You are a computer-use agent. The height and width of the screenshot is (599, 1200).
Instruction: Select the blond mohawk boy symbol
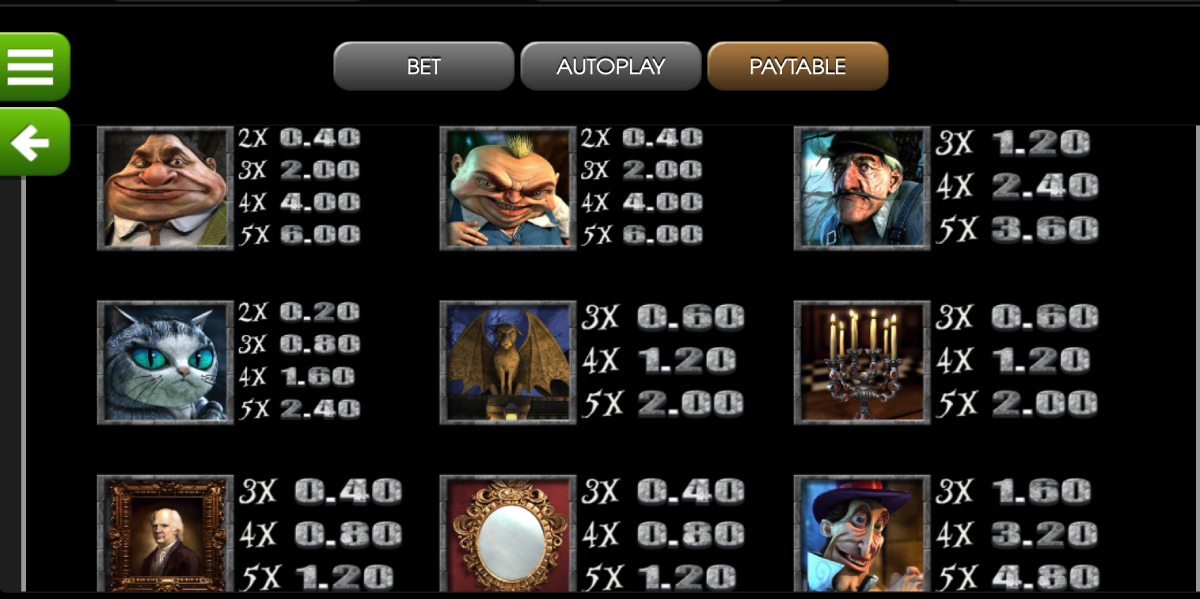pos(508,188)
